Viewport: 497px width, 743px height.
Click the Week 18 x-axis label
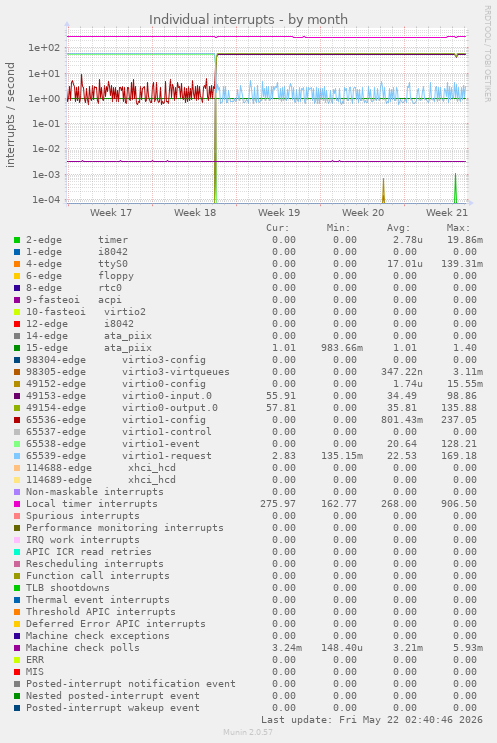point(195,213)
